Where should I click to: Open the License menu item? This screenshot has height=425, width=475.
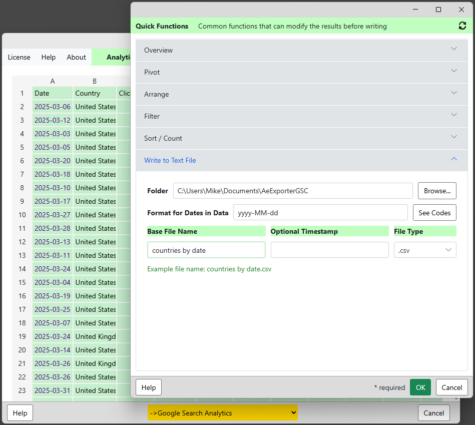[19, 57]
